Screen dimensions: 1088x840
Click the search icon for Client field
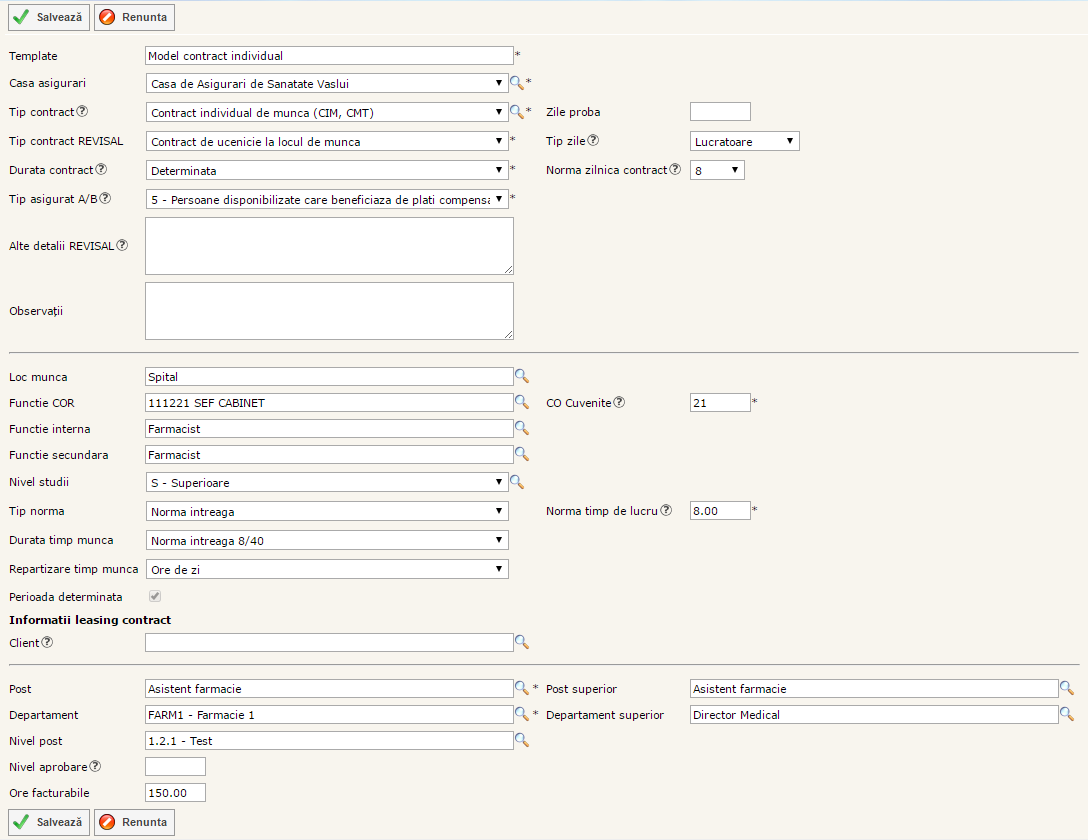tap(521, 642)
